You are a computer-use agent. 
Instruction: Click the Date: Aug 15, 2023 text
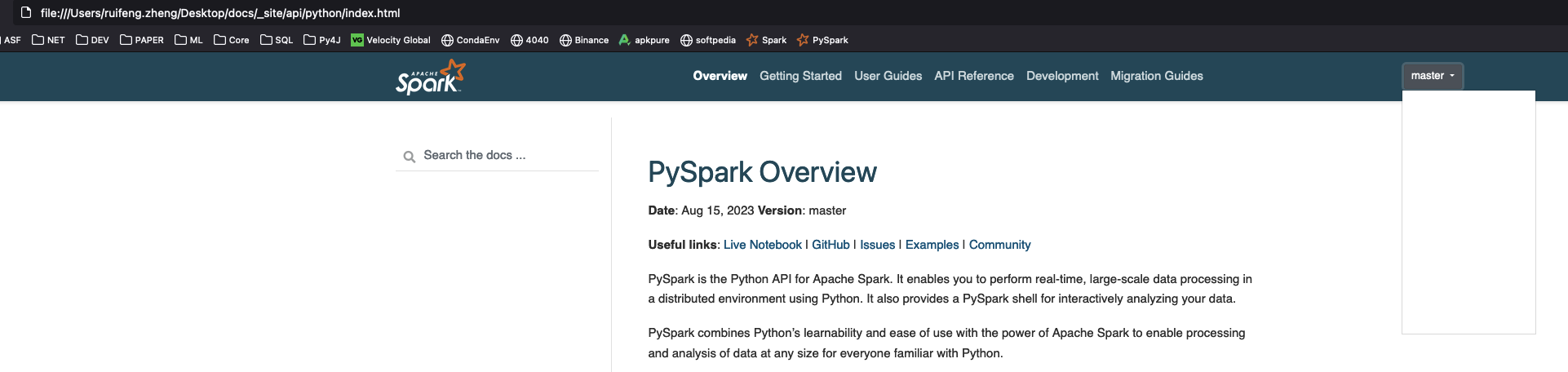tap(701, 210)
